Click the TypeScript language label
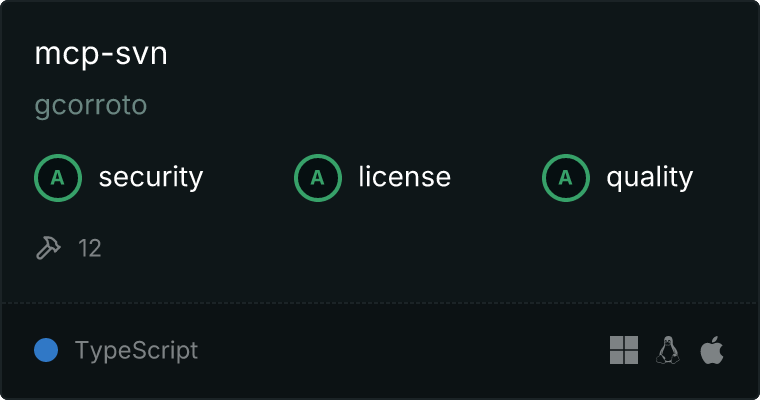The height and width of the screenshot is (400, 760). pos(136,351)
